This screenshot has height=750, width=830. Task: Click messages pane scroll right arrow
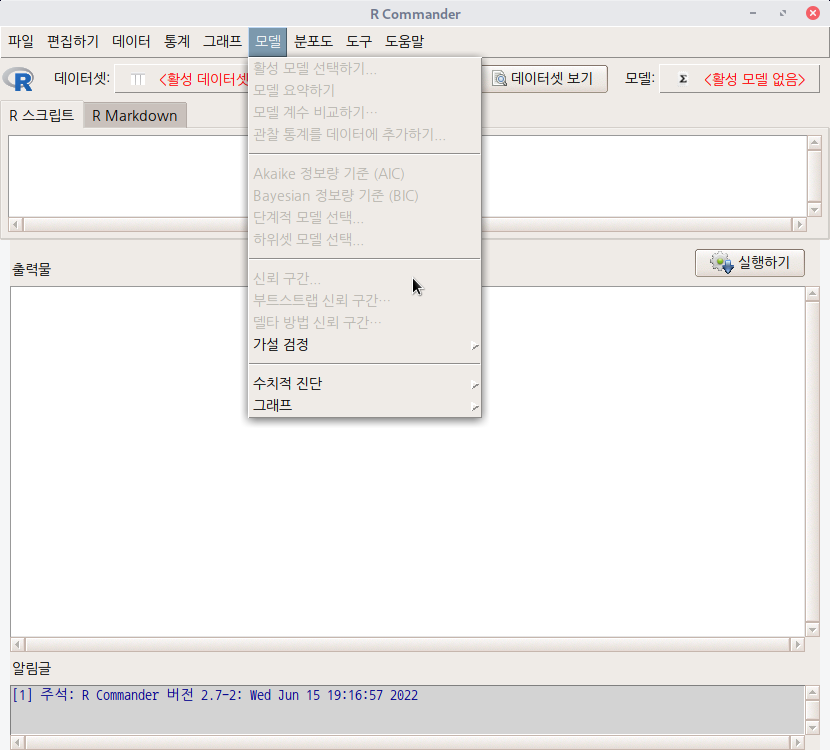click(x=797, y=742)
